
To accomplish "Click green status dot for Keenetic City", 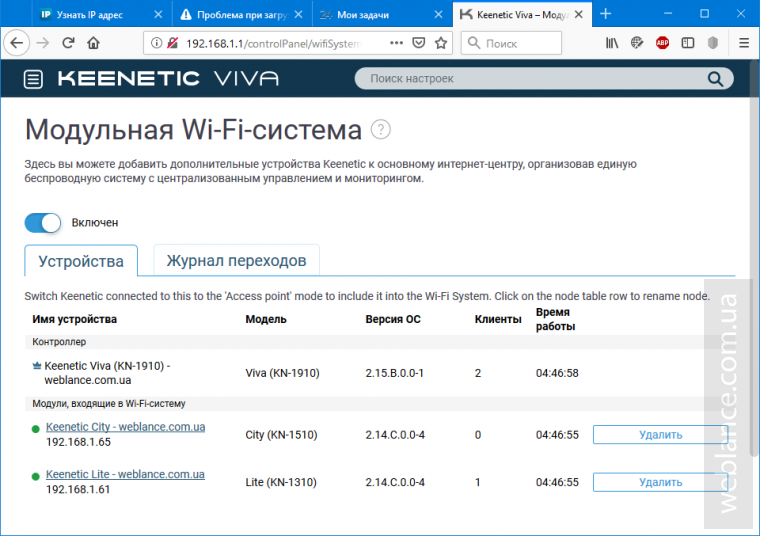I will [35, 429].
